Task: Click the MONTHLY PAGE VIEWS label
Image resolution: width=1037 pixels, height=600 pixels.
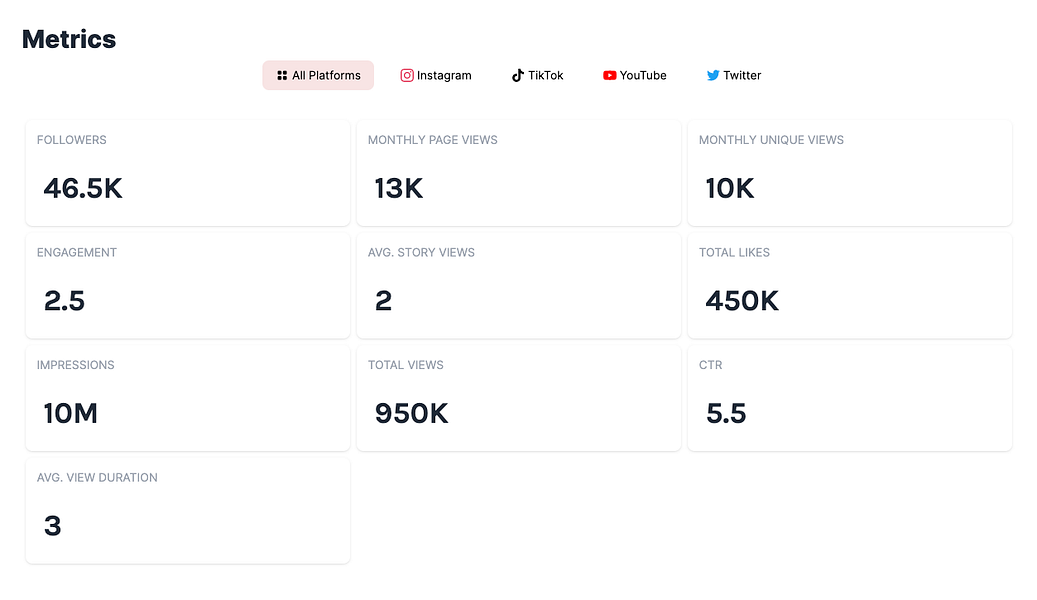Action: click(x=433, y=140)
